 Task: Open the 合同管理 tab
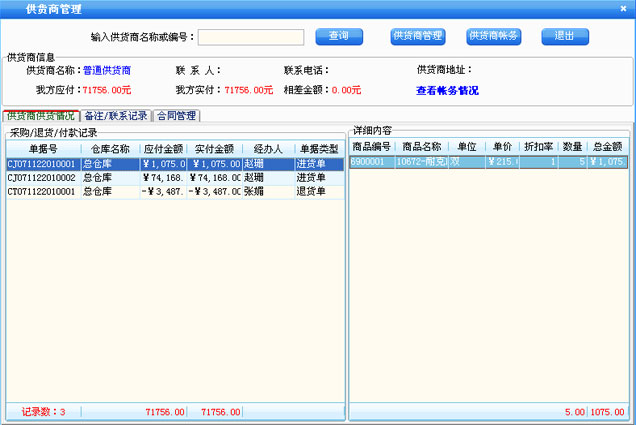[176, 116]
